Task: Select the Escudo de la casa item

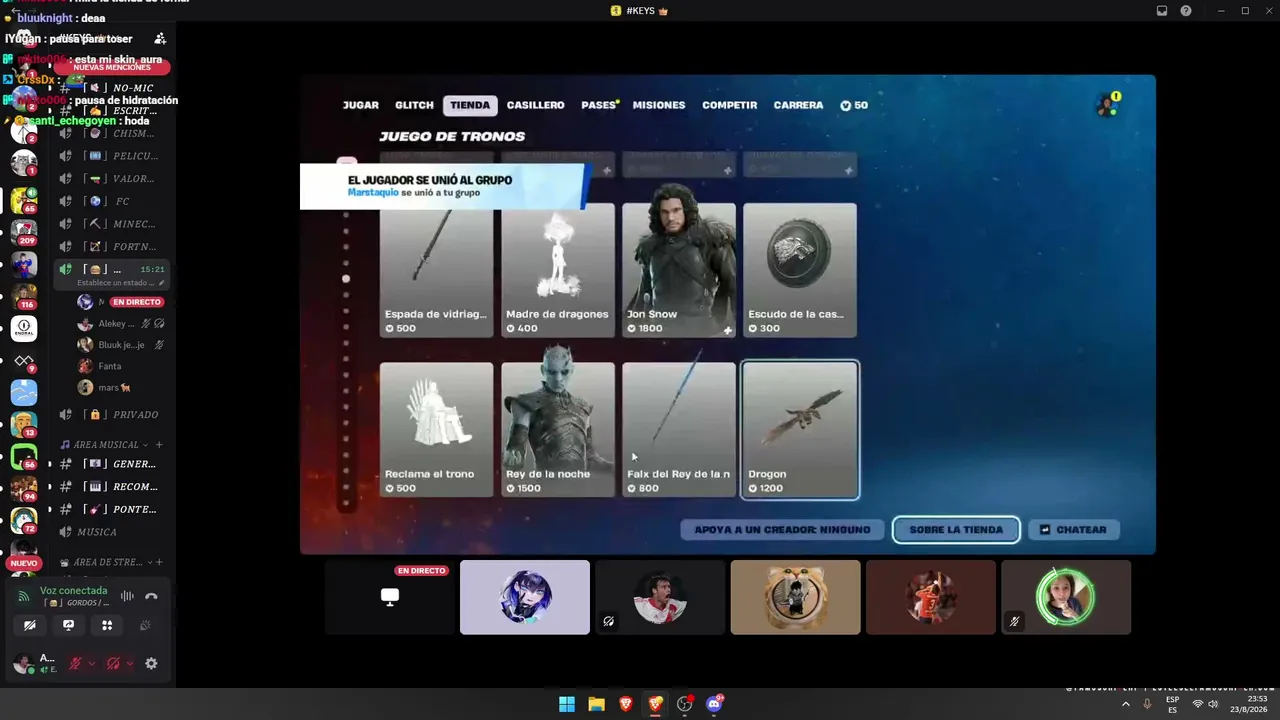Action: (x=800, y=270)
